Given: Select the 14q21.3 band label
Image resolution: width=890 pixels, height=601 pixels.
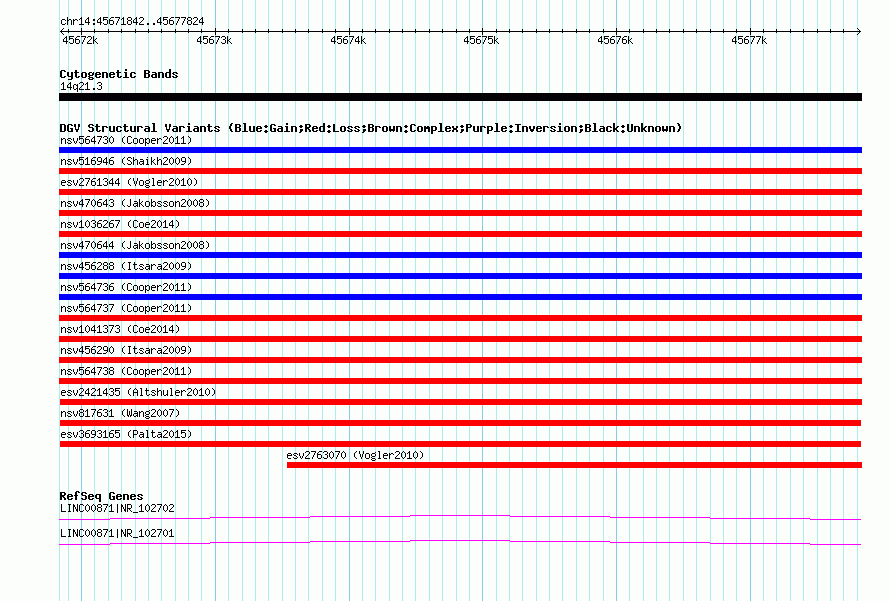Looking at the screenshot, I should point(81,86).
